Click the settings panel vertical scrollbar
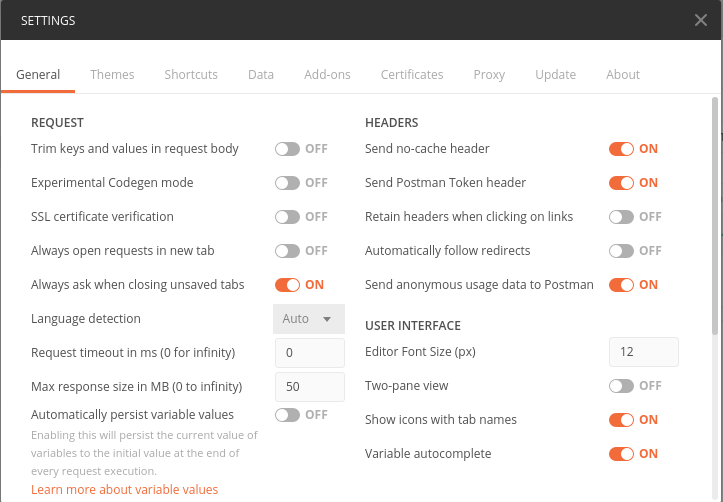The width and height of the screenshot is (723, 502). 715,216
